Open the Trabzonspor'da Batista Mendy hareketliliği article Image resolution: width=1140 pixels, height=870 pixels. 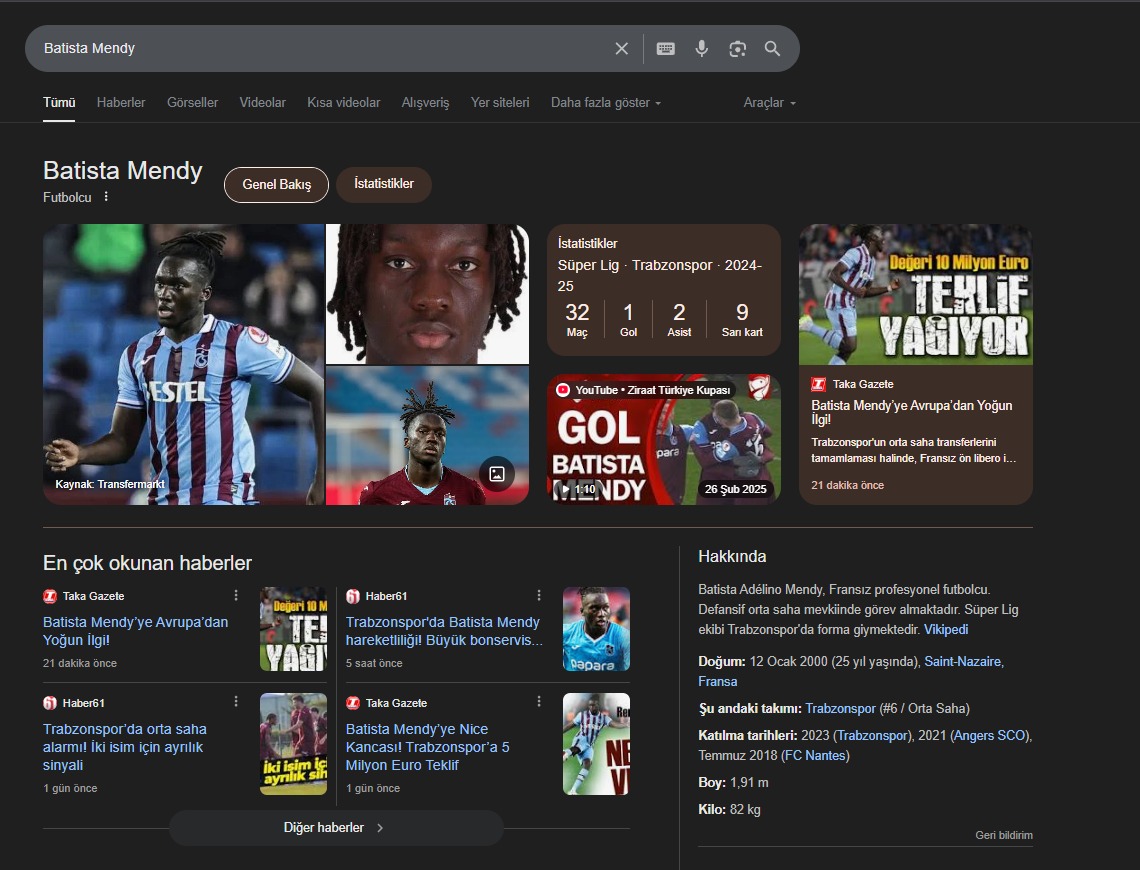click(x=444, y=631)
